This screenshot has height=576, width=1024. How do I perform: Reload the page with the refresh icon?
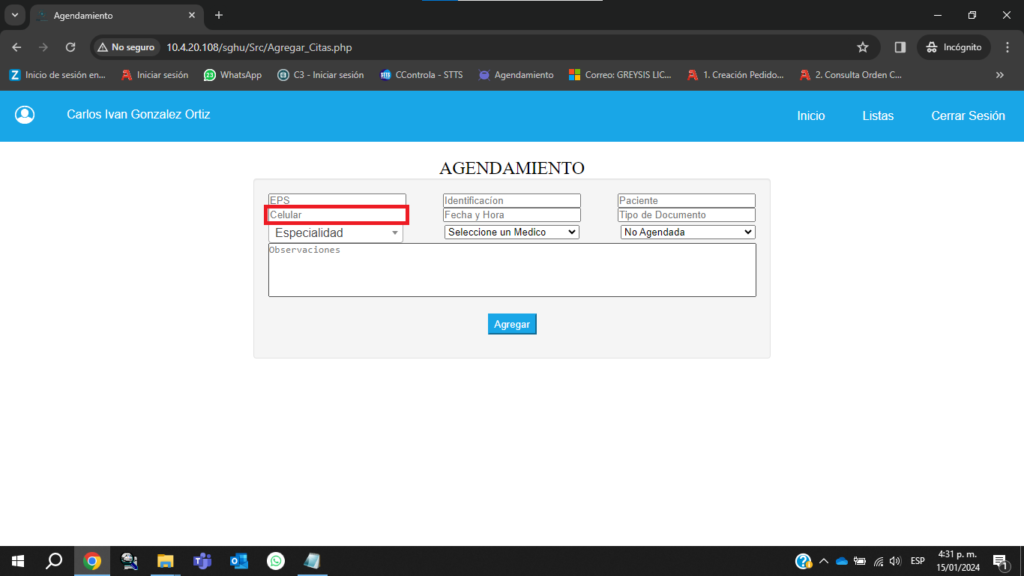(70, 47)
